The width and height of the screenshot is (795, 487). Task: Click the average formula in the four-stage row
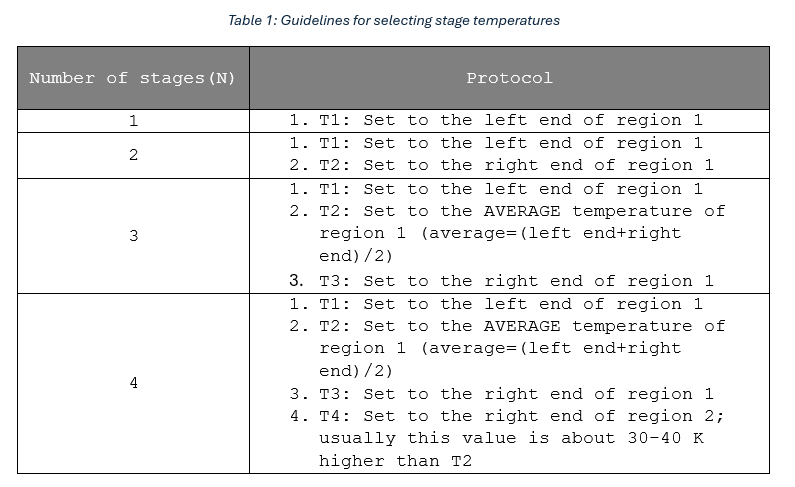[x=550, y=348]
